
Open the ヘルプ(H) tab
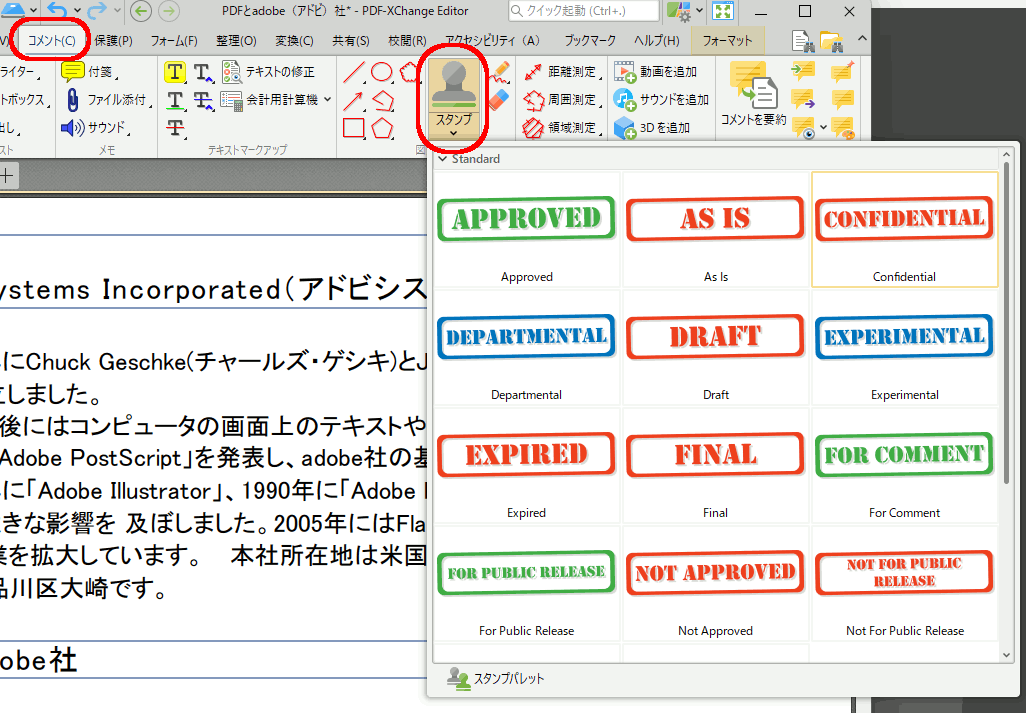click(656, 41)
